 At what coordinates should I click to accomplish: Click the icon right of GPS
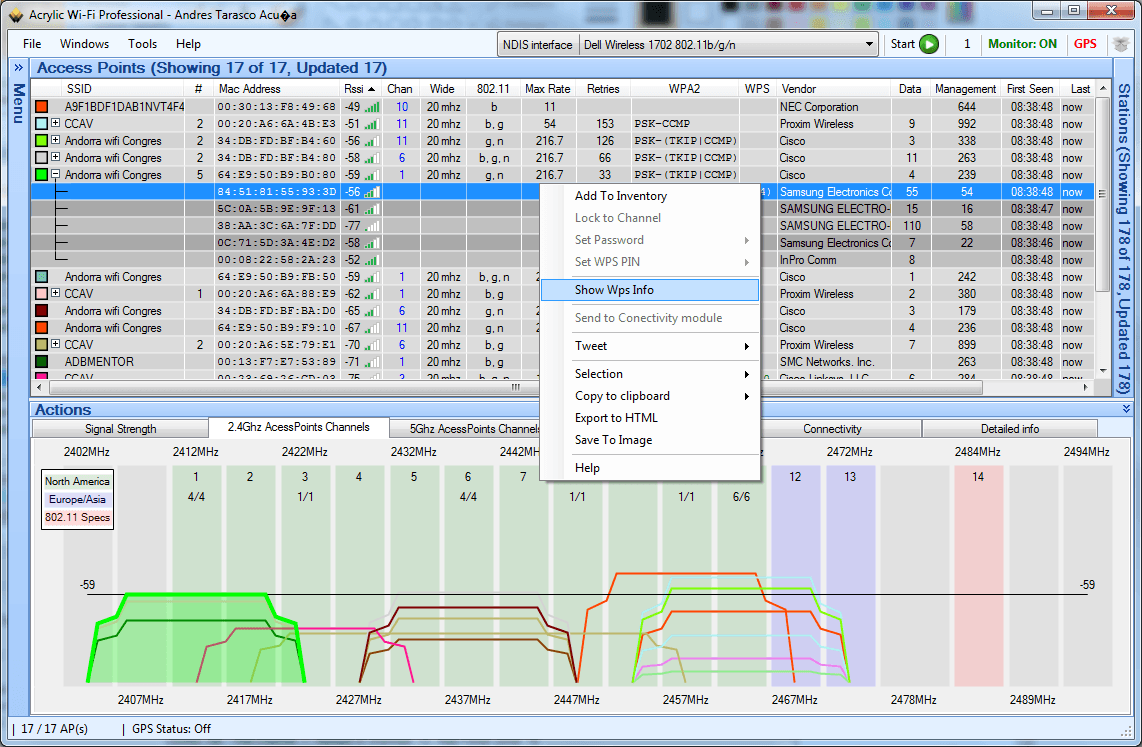point(1121,44)
